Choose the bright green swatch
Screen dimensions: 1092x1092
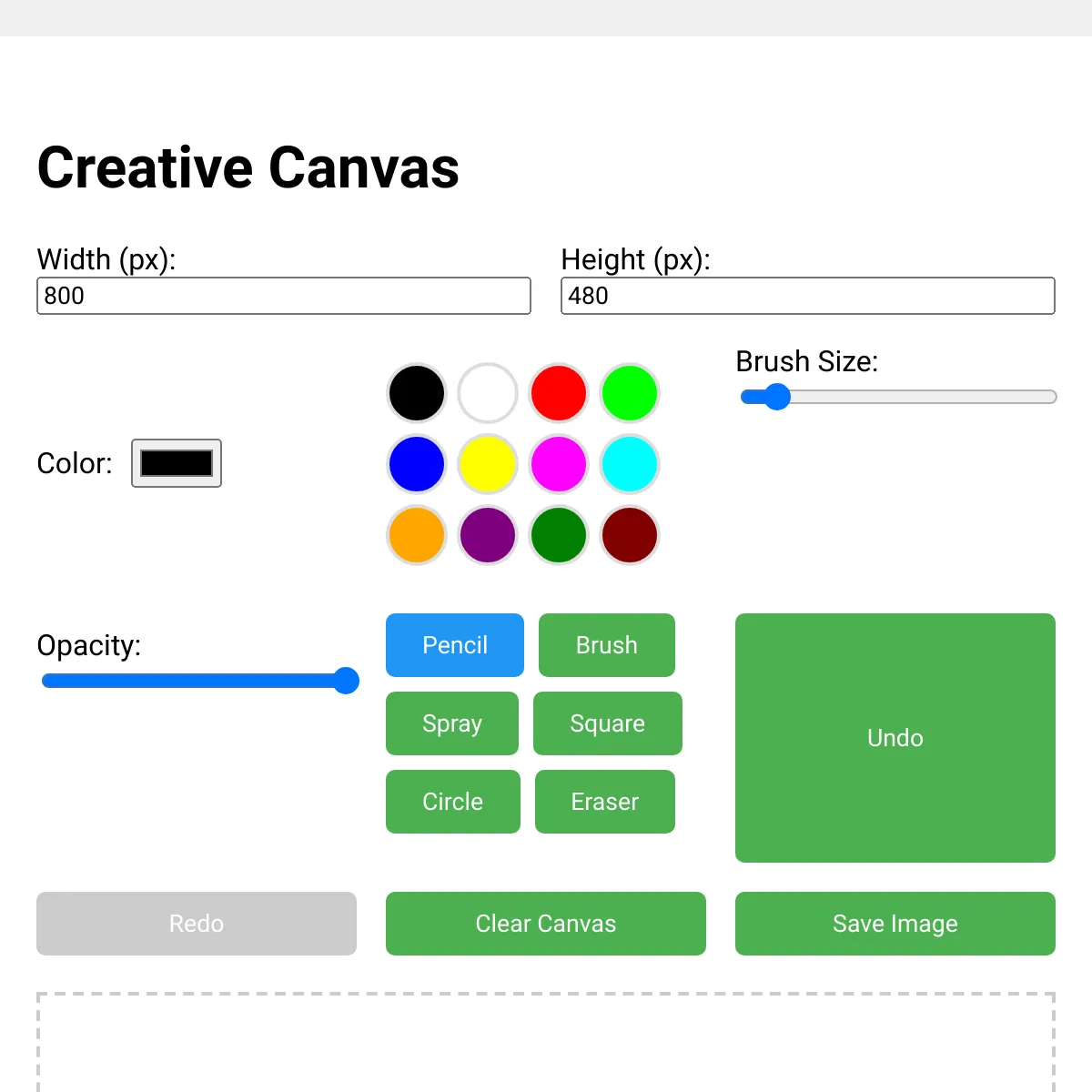click(x=630, y=393)
